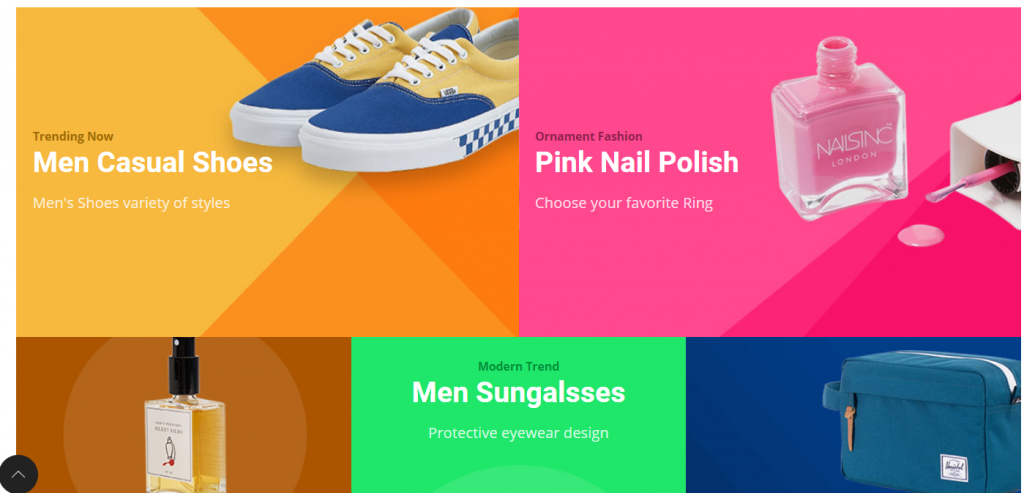Open the perfume spray bottle image

click(185, 416)
